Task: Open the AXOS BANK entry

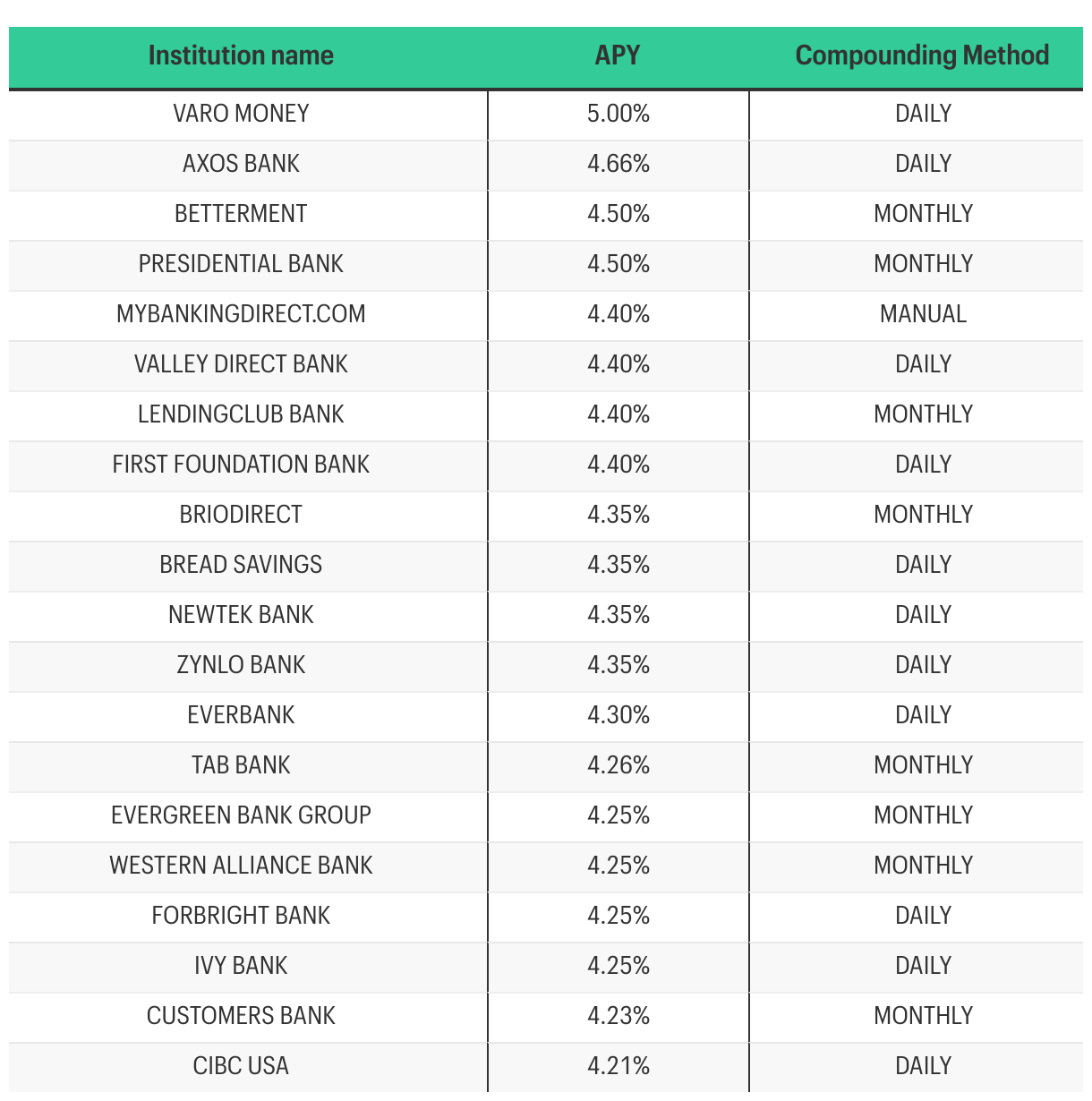Action: coord(241,164)
